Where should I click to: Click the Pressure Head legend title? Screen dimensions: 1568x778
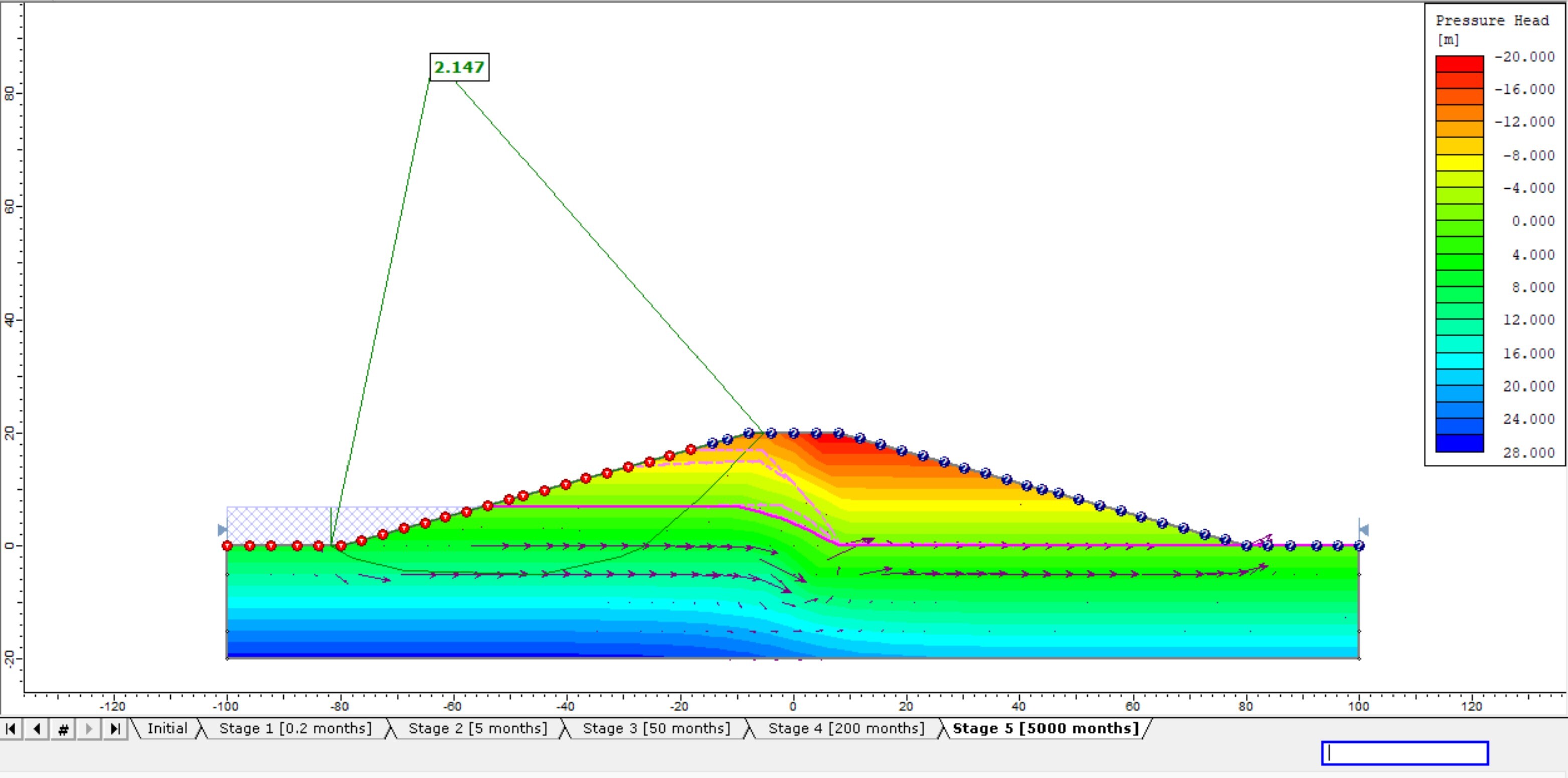click(1490, 20)
